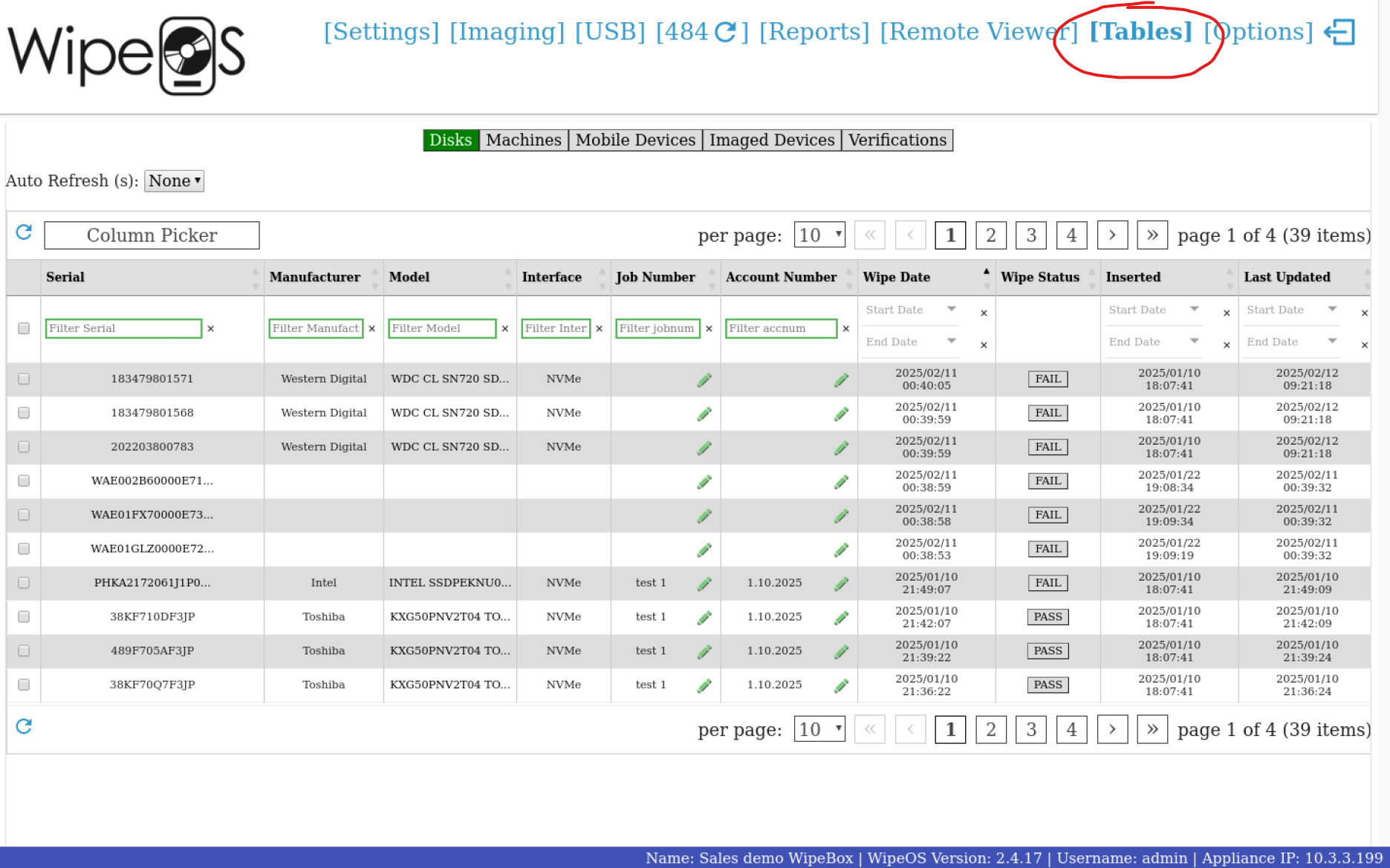1390x868 pixels.
Task: Jump to last page in top pagination
Action: [x=1152, y=235]
